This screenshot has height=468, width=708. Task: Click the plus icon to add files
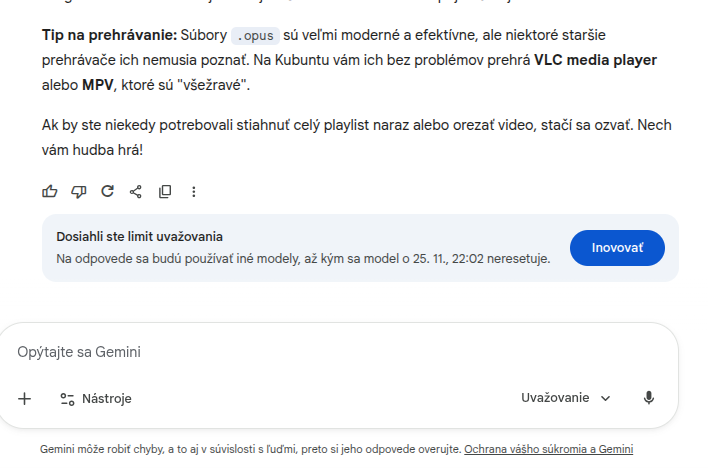(25, 398)
